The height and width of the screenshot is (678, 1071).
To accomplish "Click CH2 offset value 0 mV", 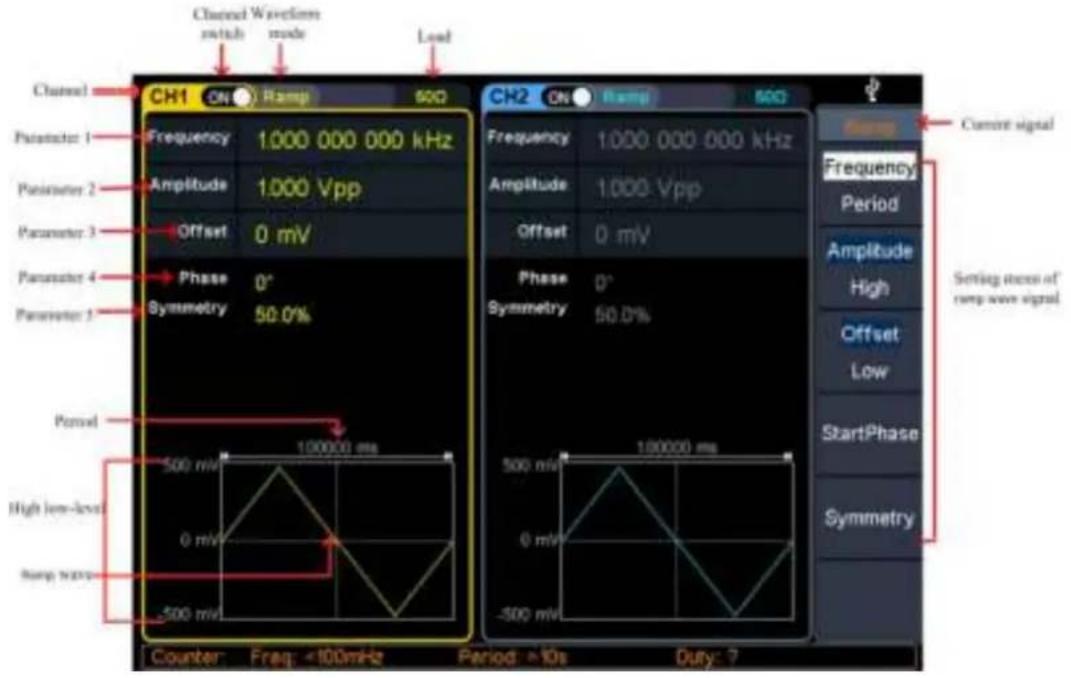I will tap(622, 235).
